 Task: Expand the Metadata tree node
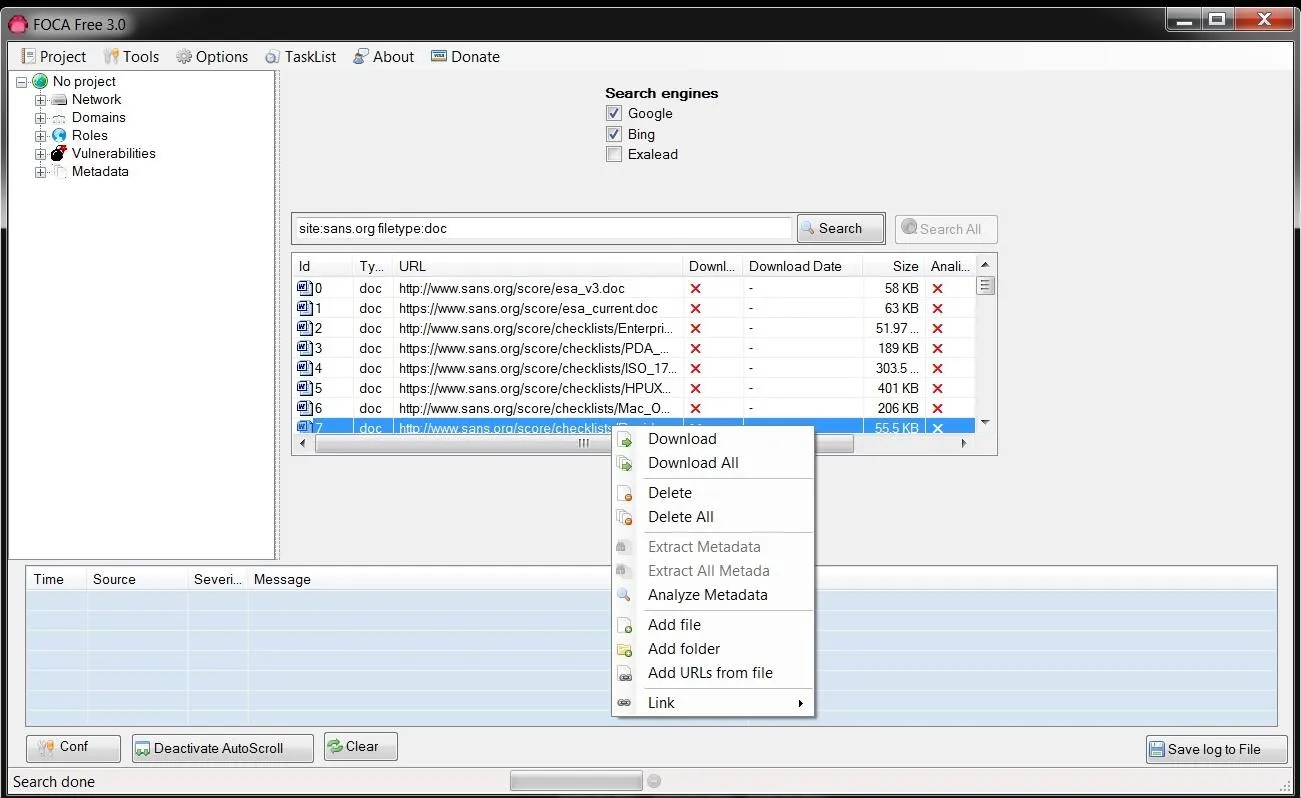pyautogui.click(x=41, y=172)
